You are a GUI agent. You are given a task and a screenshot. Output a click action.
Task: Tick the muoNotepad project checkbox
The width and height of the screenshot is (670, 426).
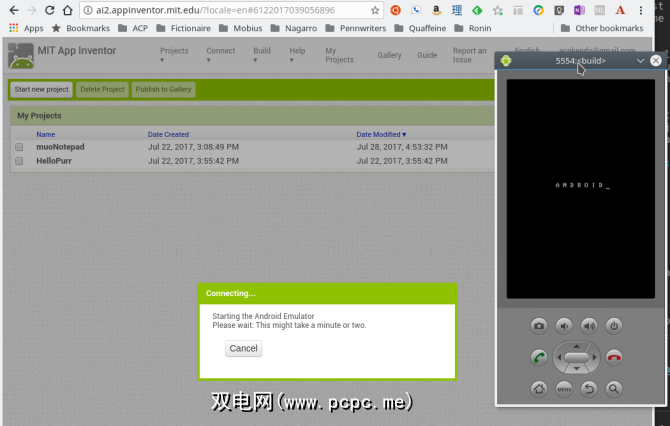(19, 147)
